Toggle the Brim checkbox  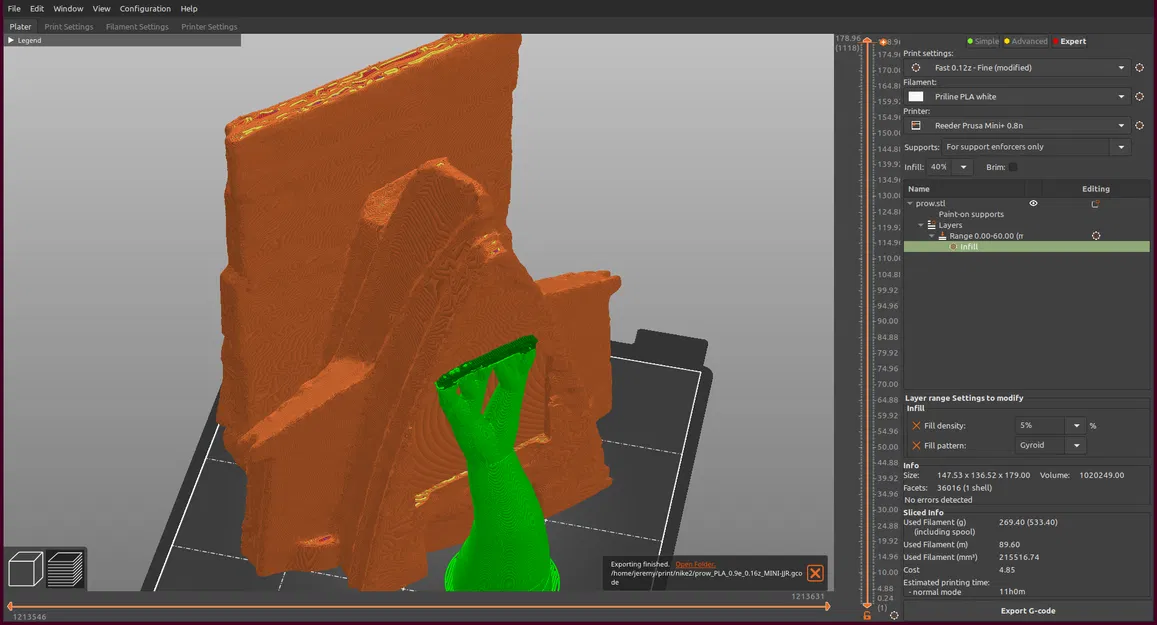(x=1013, y=167)
